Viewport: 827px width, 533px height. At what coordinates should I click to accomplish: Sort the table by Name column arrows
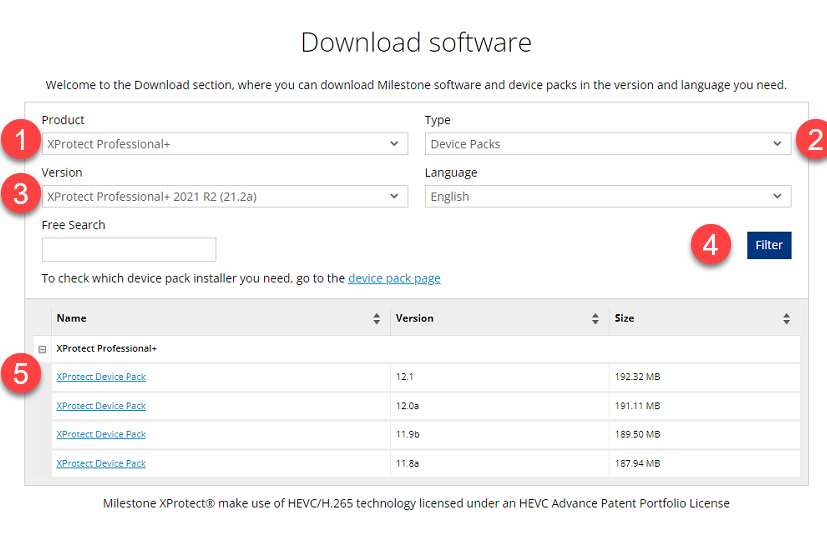coord(376,319)
